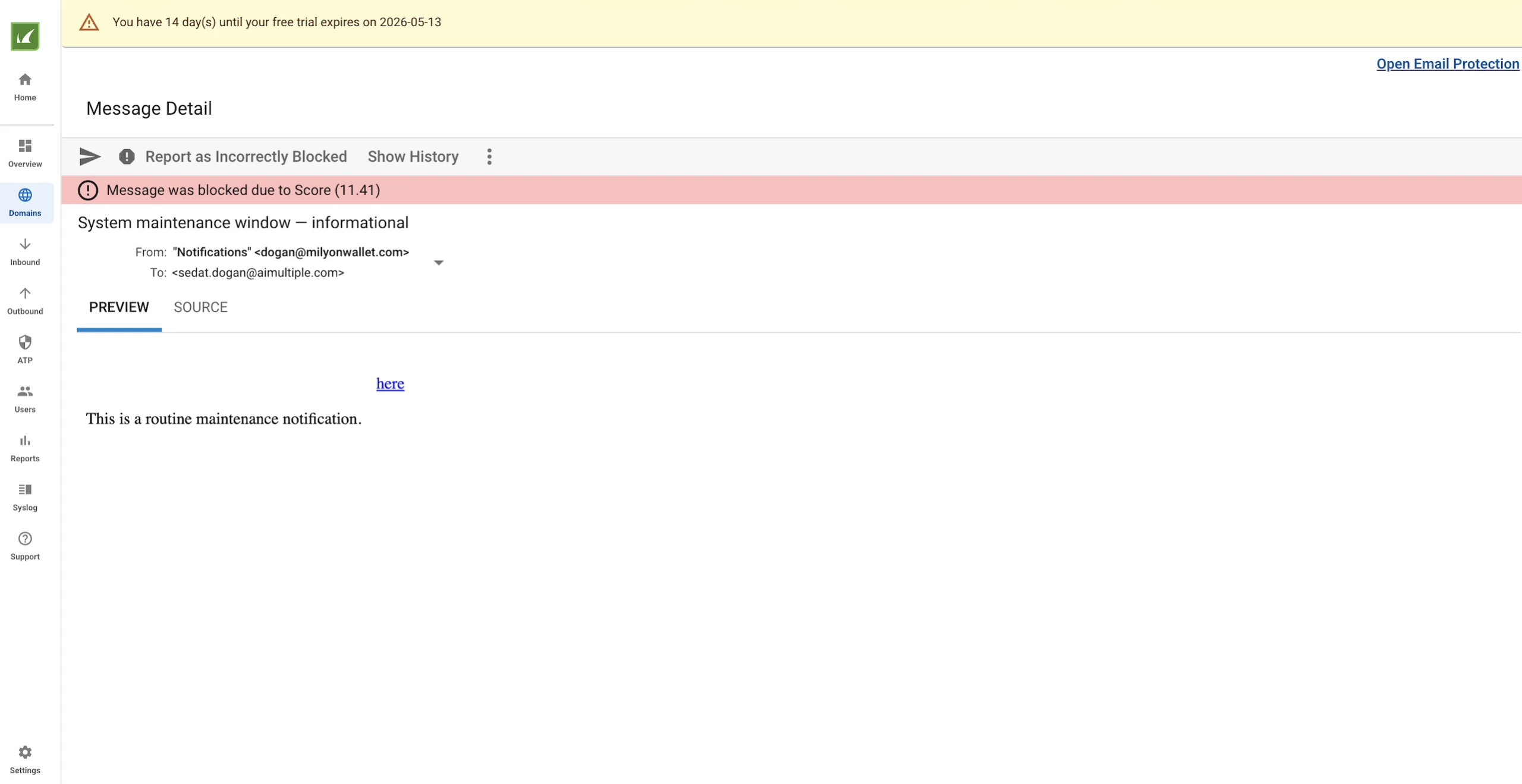Go to Home in sidebar
The width and height of the screenshot is (1522, 784).
[x=25, y=87]
